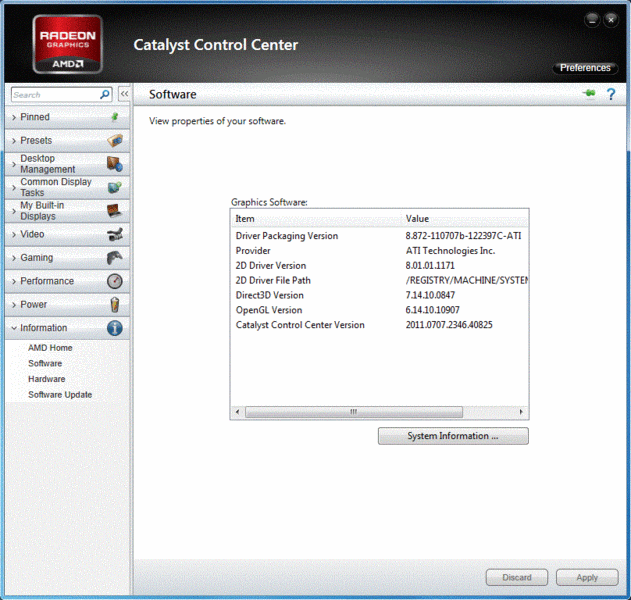Select Catalyst Control Center Version row
This screenshot has width=631, height=600.
pyautogui.click(x=379, y=325)
